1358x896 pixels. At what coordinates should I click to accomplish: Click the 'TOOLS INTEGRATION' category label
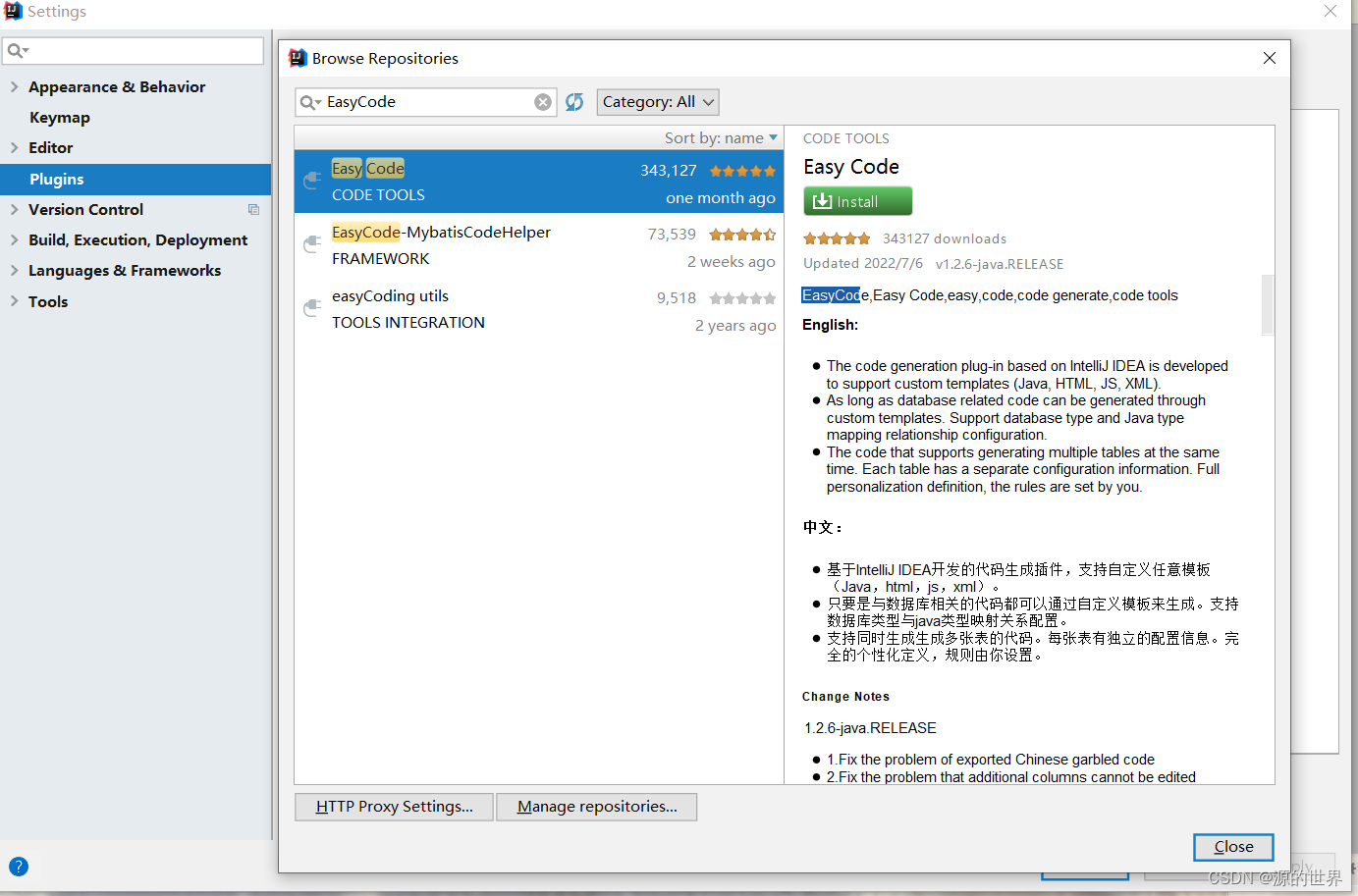(408, 323)
